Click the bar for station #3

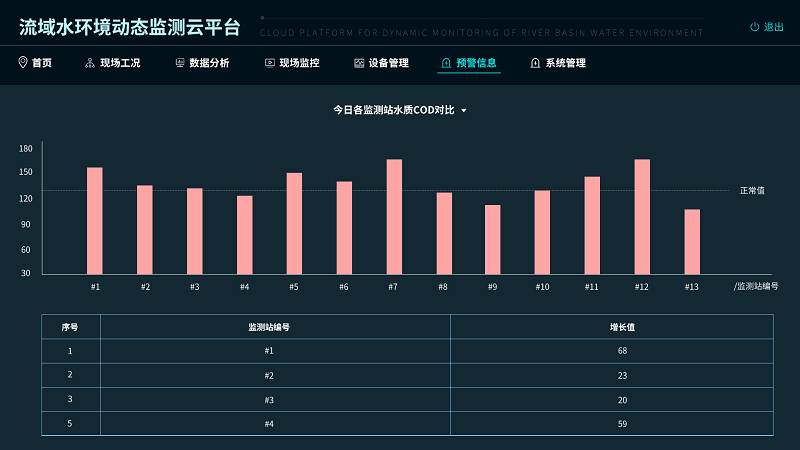[195, 231]
